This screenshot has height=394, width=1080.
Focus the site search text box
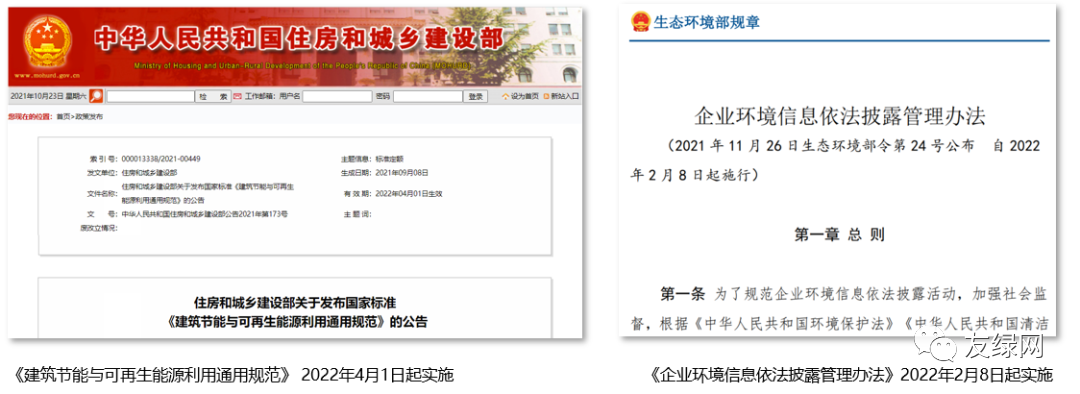point(150,96)
